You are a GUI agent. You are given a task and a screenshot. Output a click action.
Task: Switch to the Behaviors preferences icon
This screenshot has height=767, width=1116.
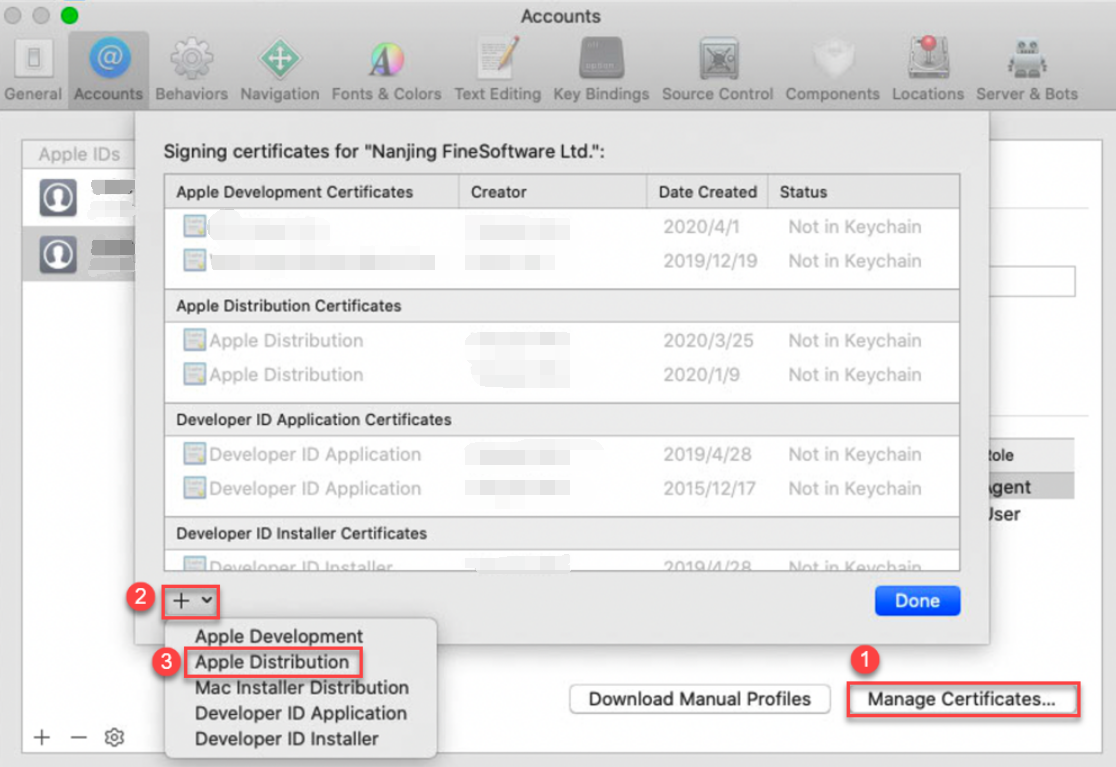point(191,65)
